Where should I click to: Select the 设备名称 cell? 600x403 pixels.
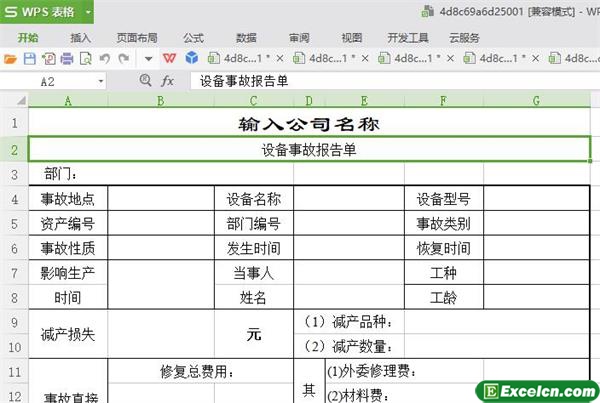(x=253, y=199)
